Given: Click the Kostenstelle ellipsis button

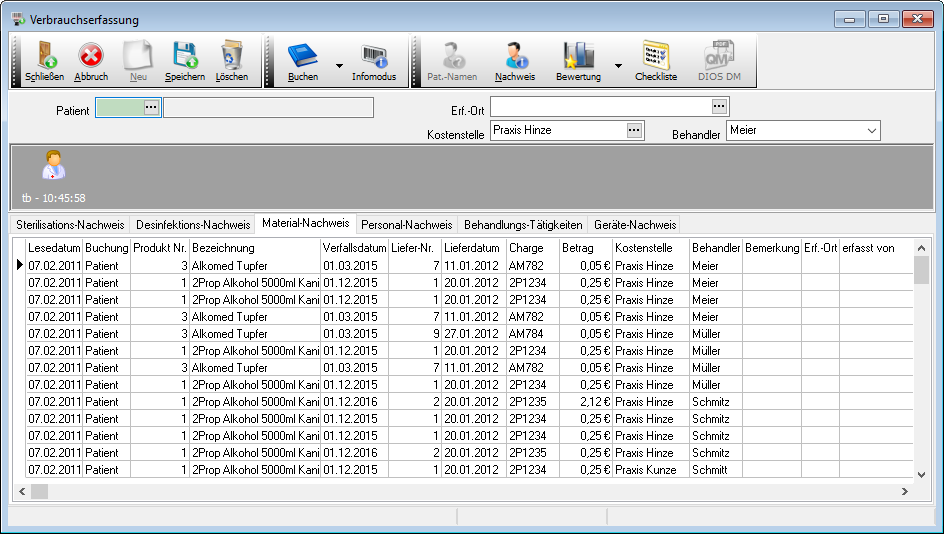Looking at the screenshot, I should (634, 130).
